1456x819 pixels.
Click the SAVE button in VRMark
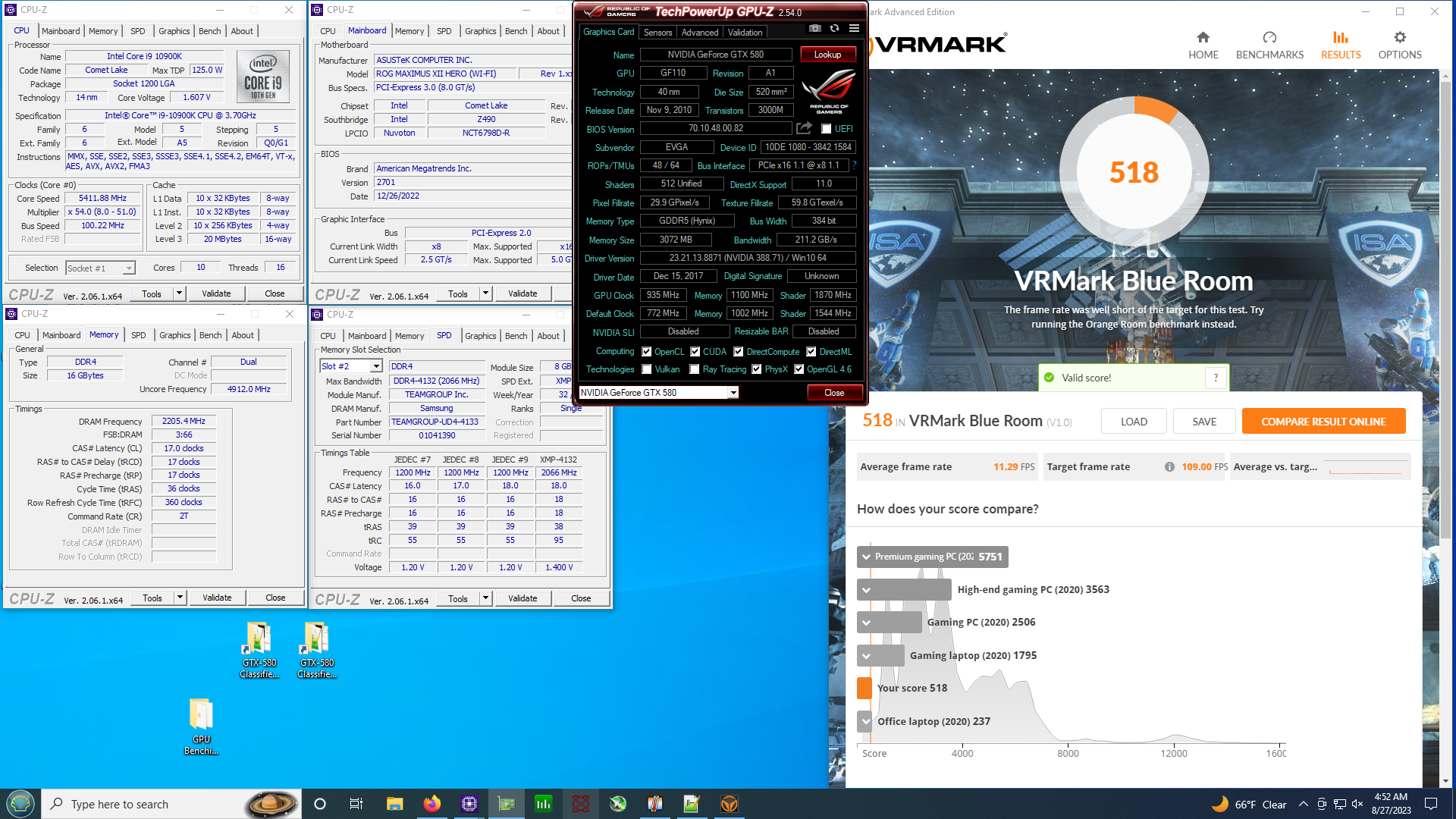[1204, 422]
